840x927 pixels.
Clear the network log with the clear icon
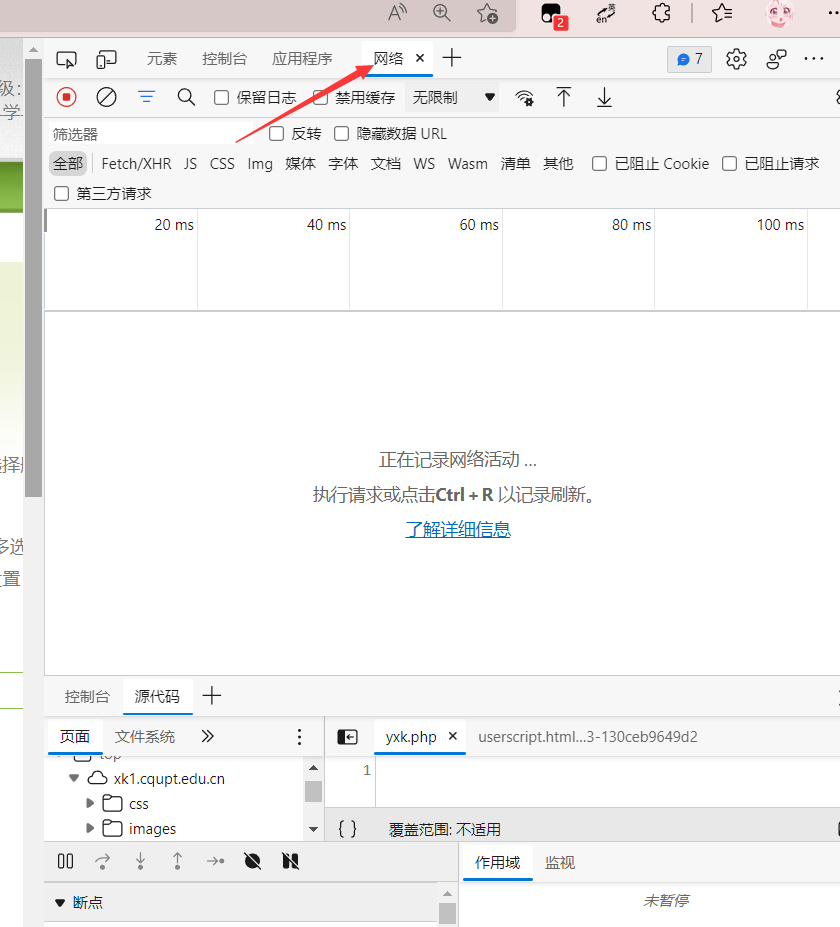pyautogui.click(x=106, y=97)
